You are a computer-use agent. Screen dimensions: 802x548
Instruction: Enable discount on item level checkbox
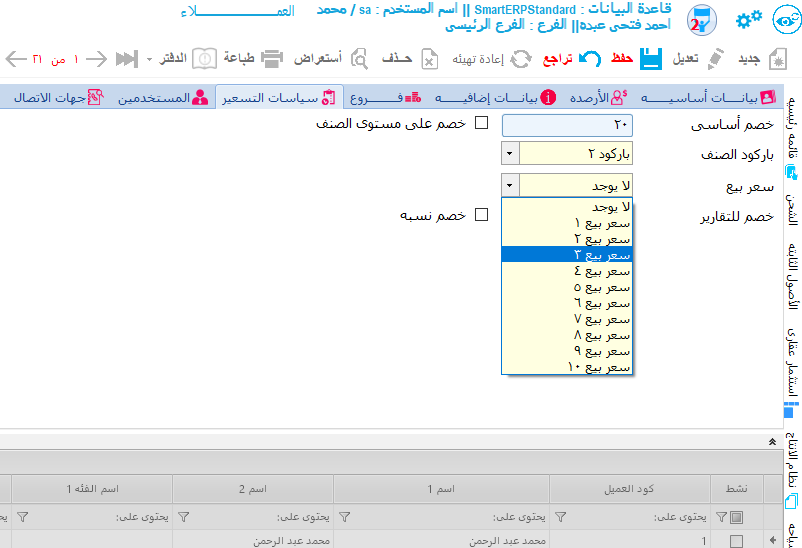click(x=481, y=123)
